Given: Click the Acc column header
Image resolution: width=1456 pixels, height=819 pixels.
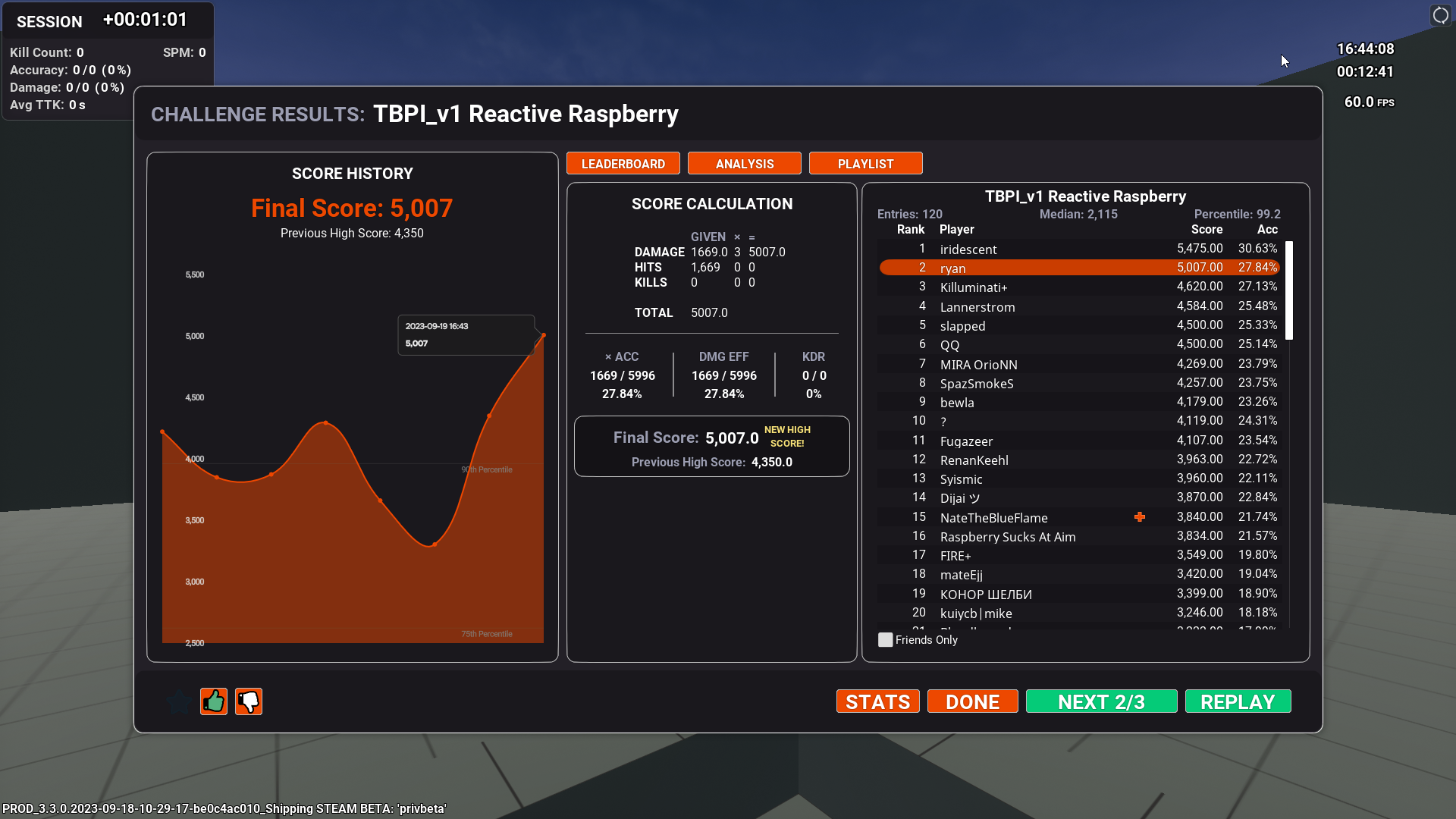Looking at the screenshot, I should 1267,230.
